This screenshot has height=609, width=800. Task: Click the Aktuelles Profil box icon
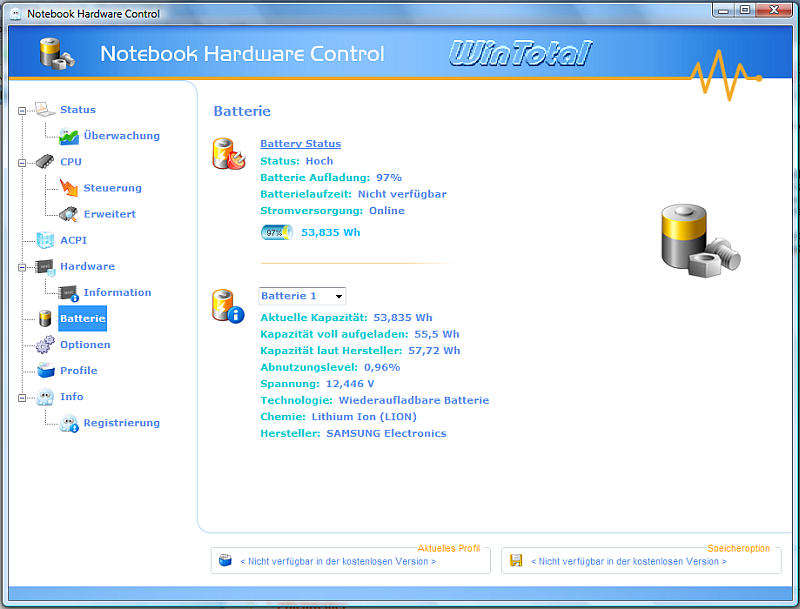pyautogui.click(x=225, y=561)
